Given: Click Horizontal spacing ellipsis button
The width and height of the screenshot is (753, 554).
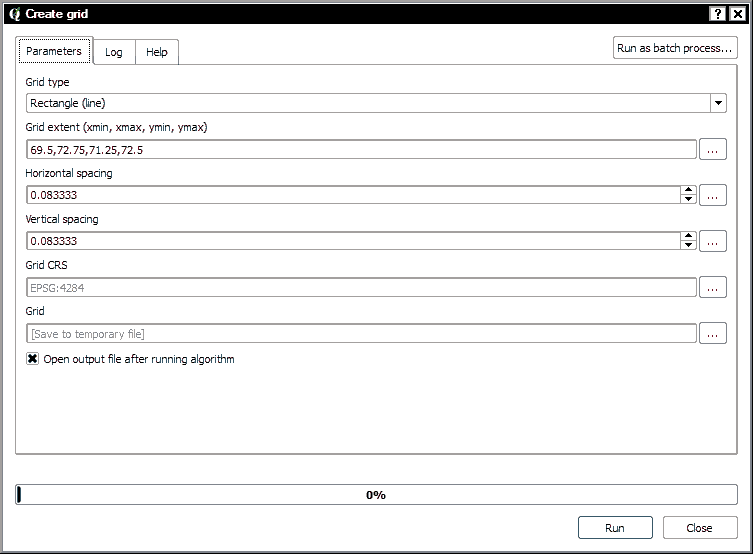Looking at the screenshot, I should coord(712,195).
